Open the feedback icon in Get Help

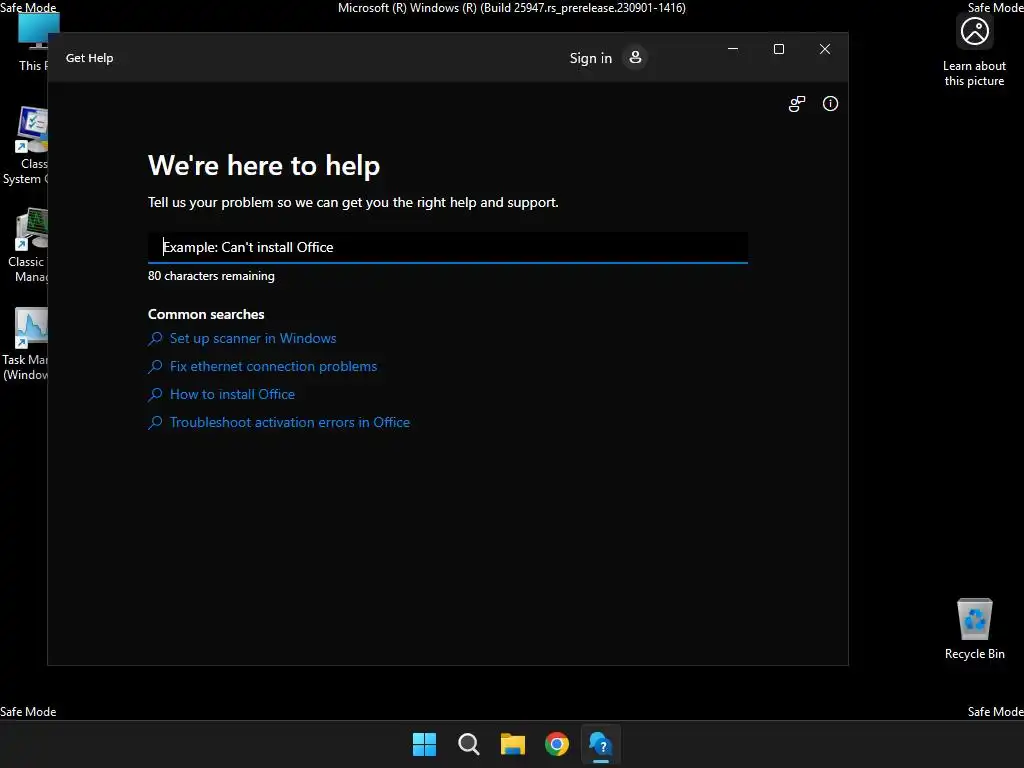click(797, 104)
